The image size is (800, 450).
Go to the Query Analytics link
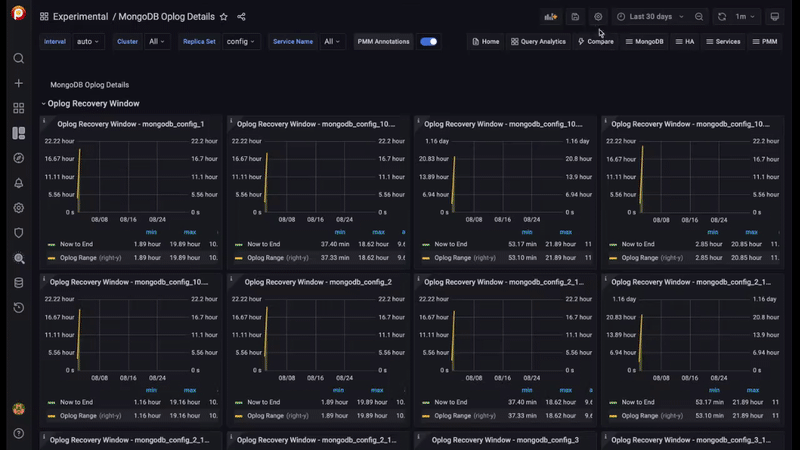(x=538, y=42)
